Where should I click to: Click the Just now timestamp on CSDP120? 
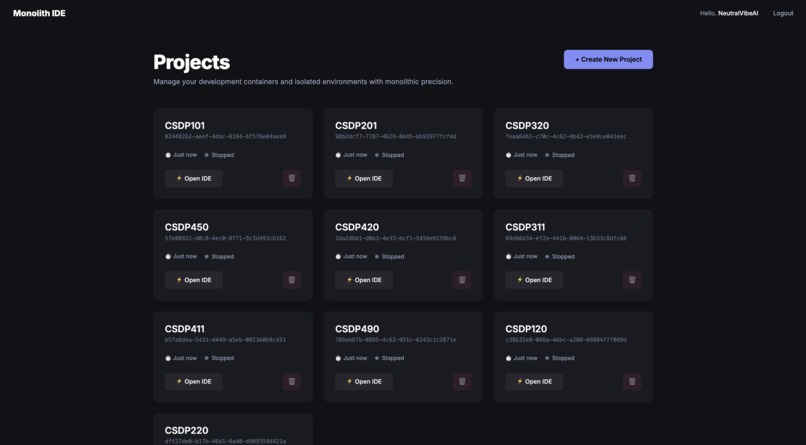[x=522, y=358]
